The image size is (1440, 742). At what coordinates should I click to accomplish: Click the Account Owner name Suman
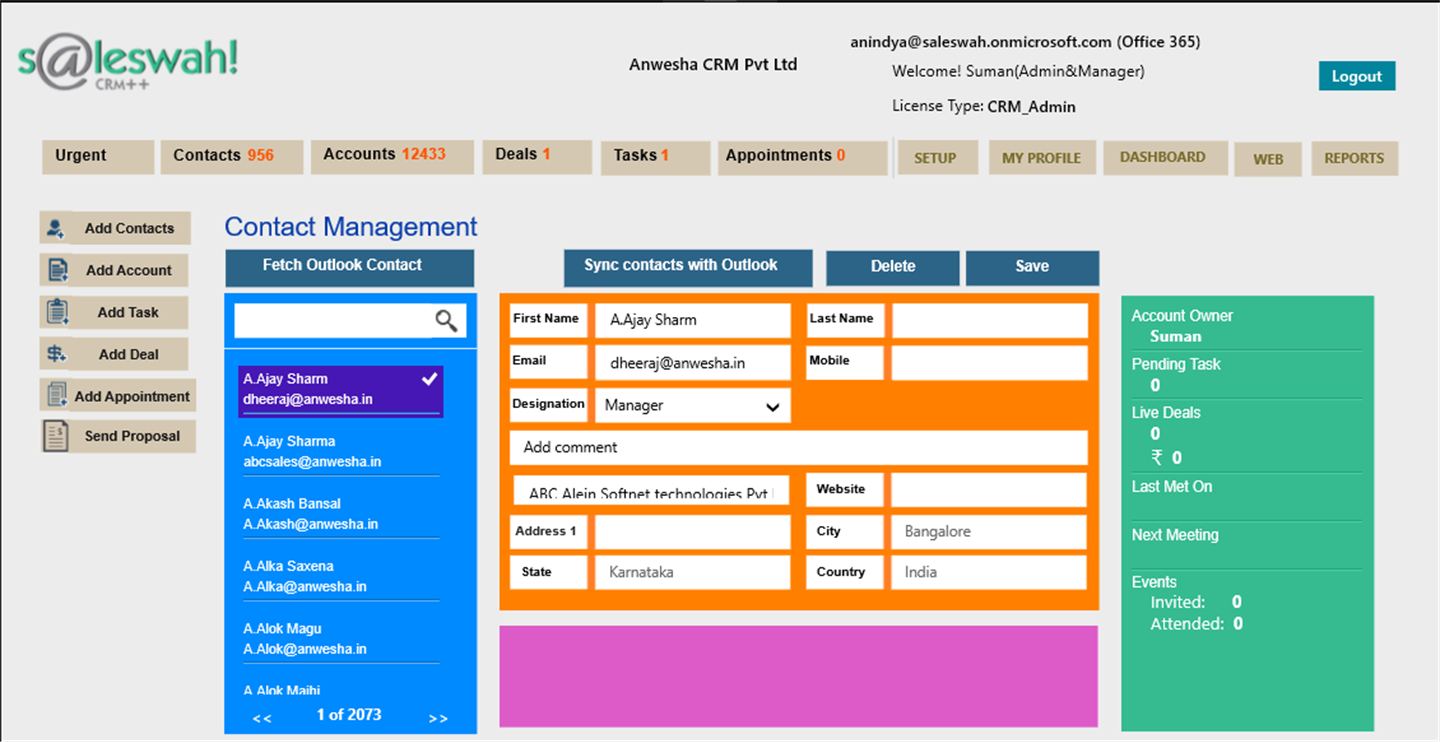click(x=1175, y=337)
